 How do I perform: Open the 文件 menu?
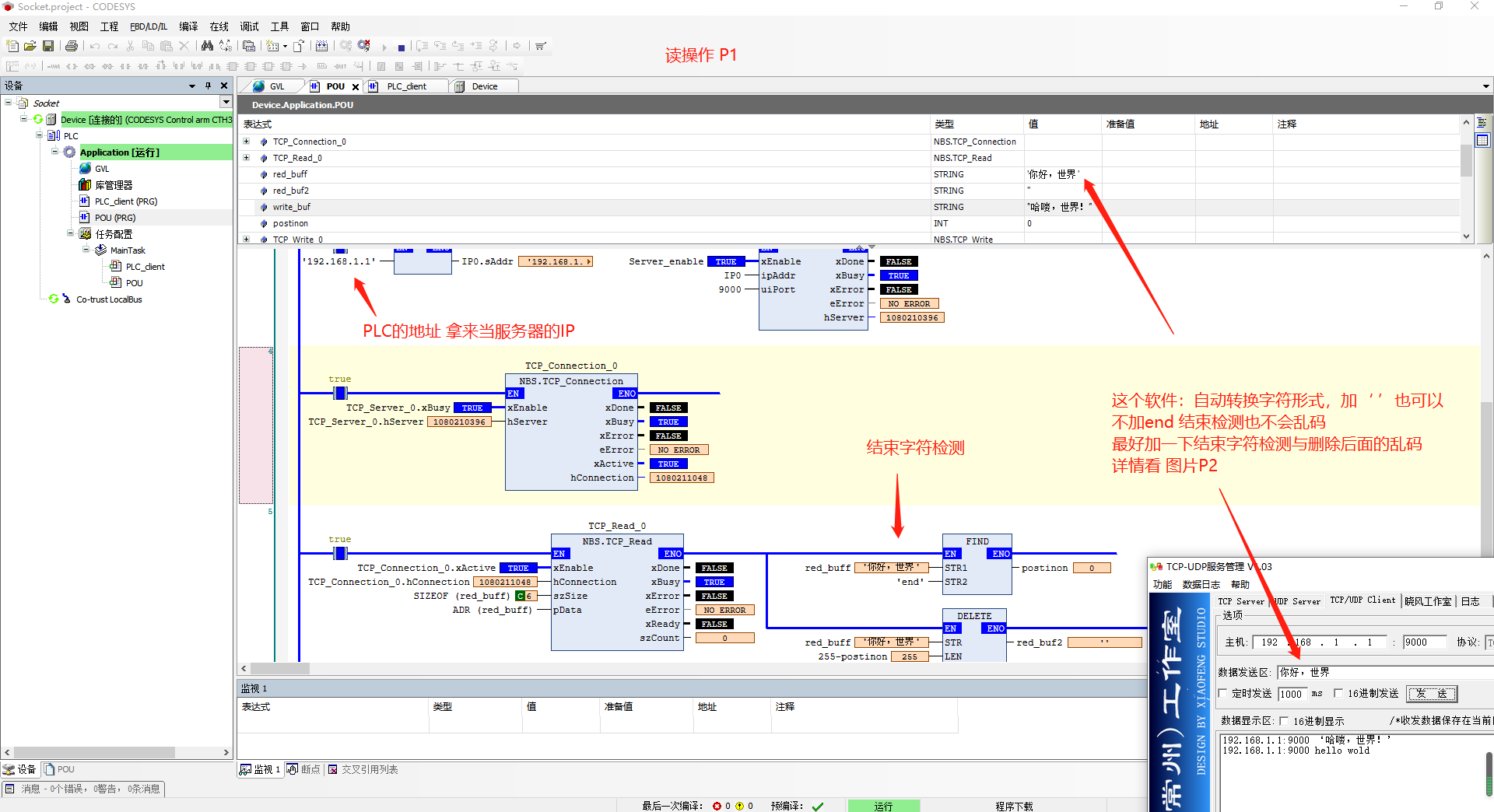click(x=19, y=26)
